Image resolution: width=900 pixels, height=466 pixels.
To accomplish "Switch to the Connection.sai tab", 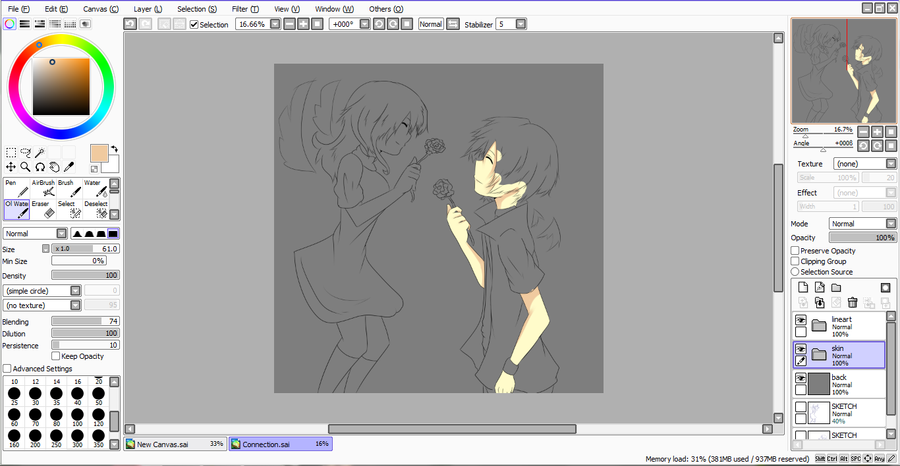I will click(281, 444).
